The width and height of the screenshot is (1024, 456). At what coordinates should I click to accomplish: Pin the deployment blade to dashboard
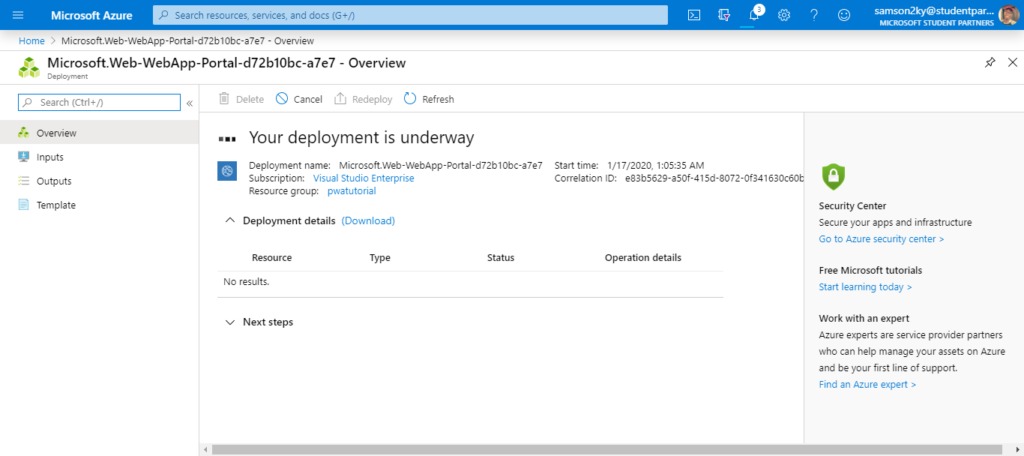pyautogui.click(x=990, y=63)
